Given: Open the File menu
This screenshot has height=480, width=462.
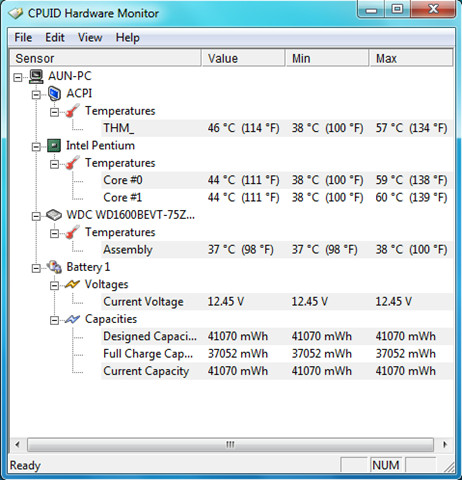Looking at the screenshot, I should pyautogui.click(x=23, y=37).
